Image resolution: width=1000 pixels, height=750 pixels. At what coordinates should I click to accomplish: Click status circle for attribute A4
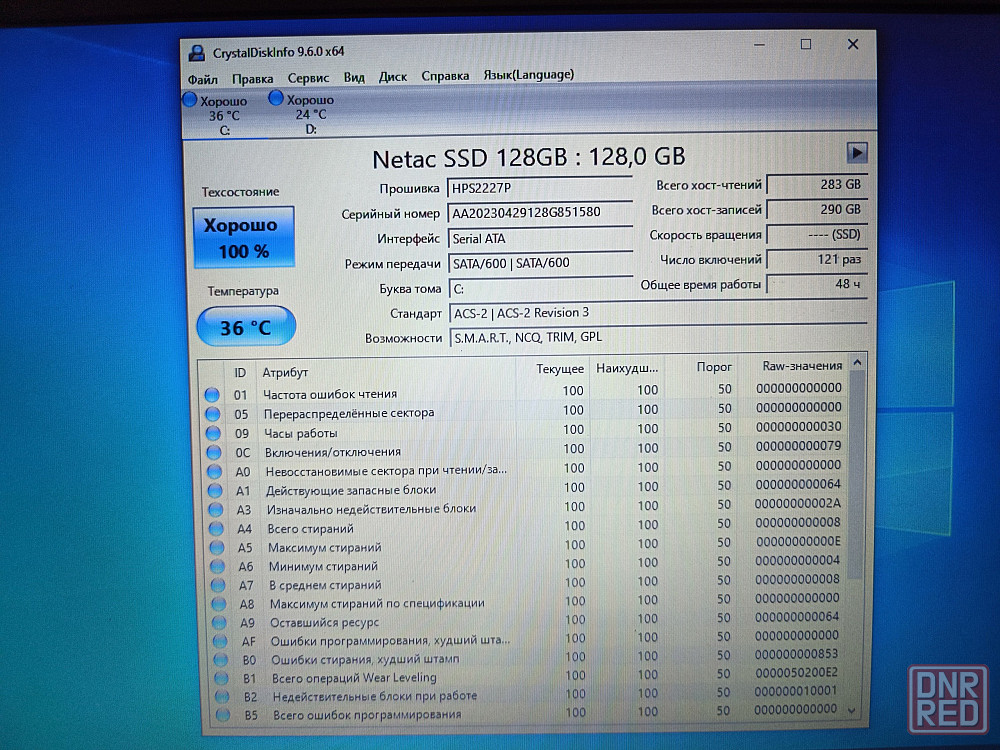coord(216,529)
